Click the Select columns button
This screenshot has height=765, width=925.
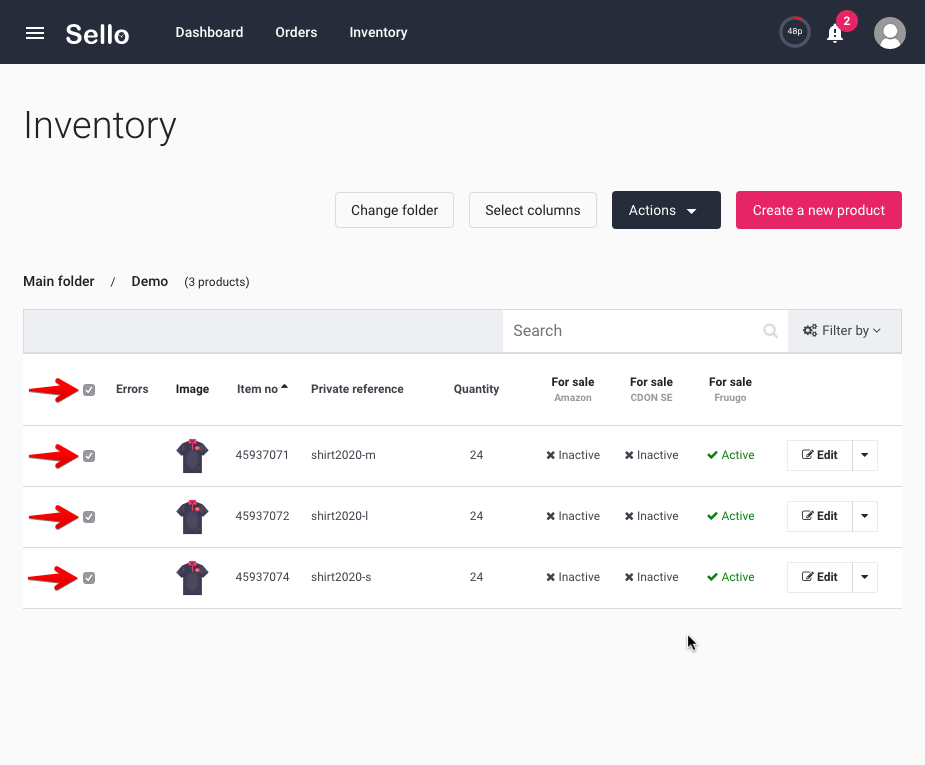point(533,210)
